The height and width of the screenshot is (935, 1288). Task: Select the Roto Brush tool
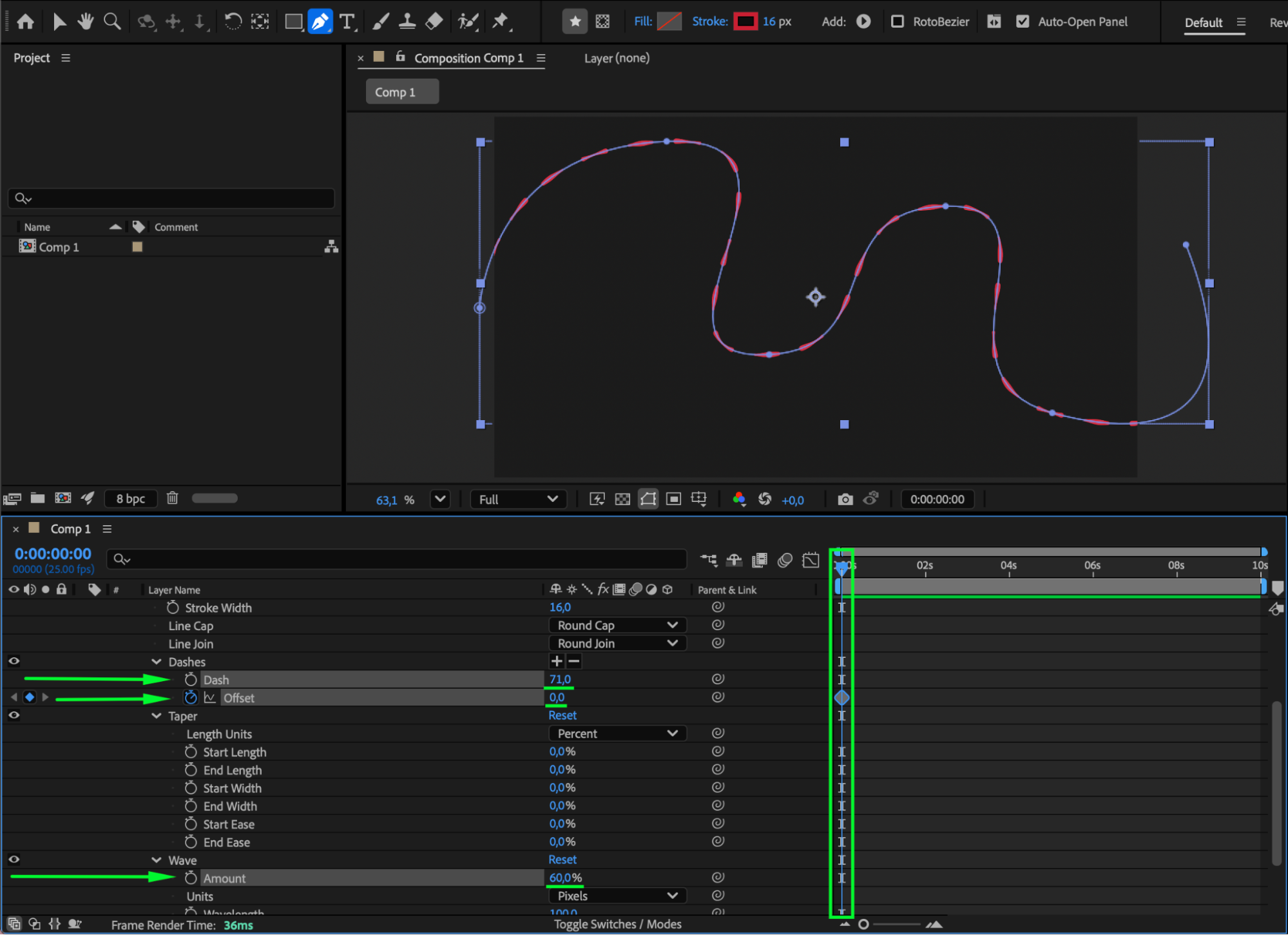pos(468,22)
